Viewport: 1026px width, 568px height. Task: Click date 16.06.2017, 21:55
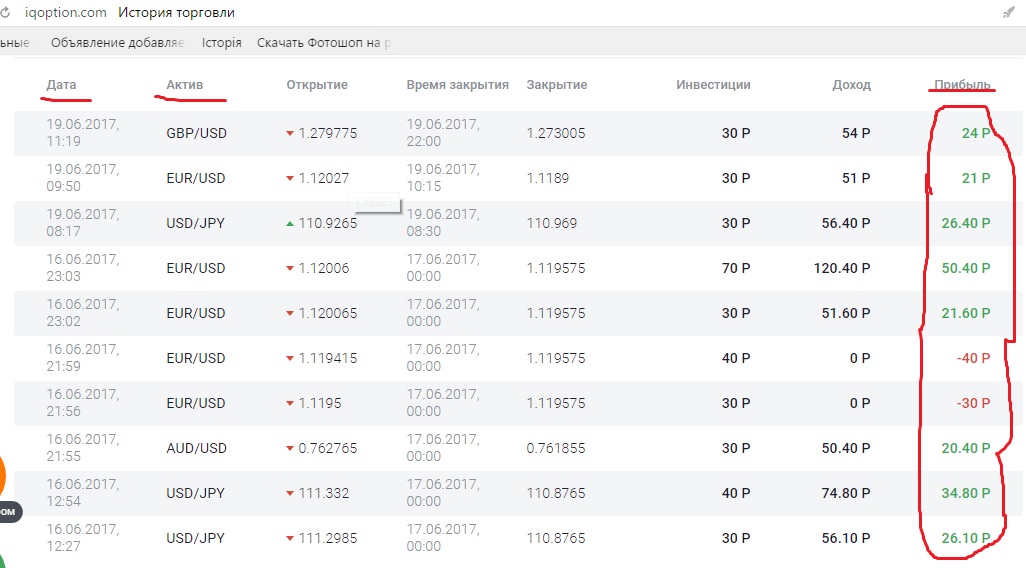(82, 448)
